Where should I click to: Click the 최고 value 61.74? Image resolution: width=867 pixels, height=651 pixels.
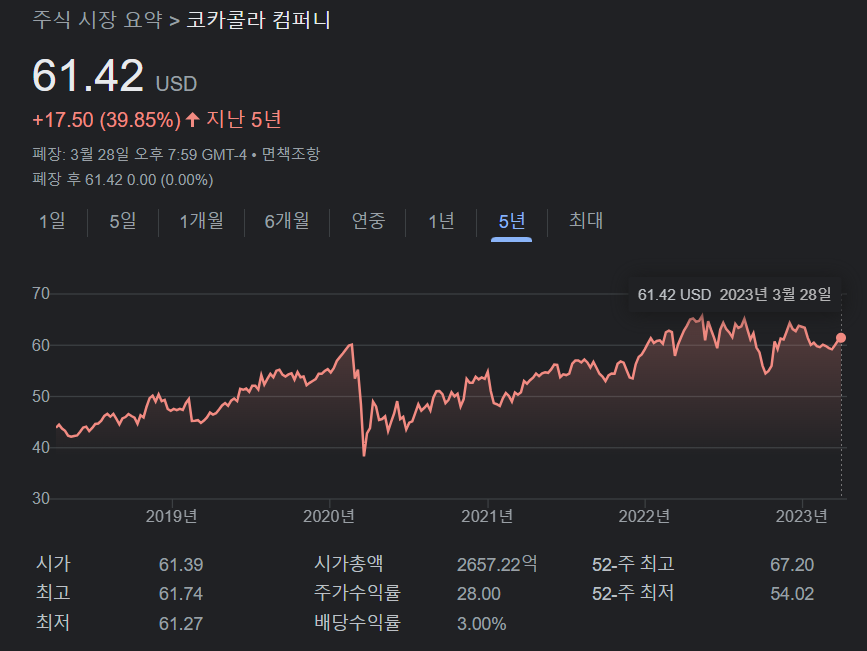[x=181, y=594]
